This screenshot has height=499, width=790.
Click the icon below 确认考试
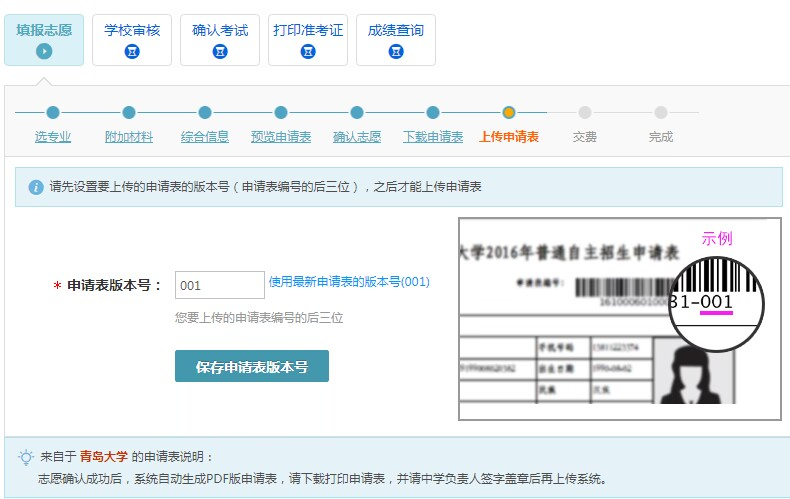click(x=220, y=51)
